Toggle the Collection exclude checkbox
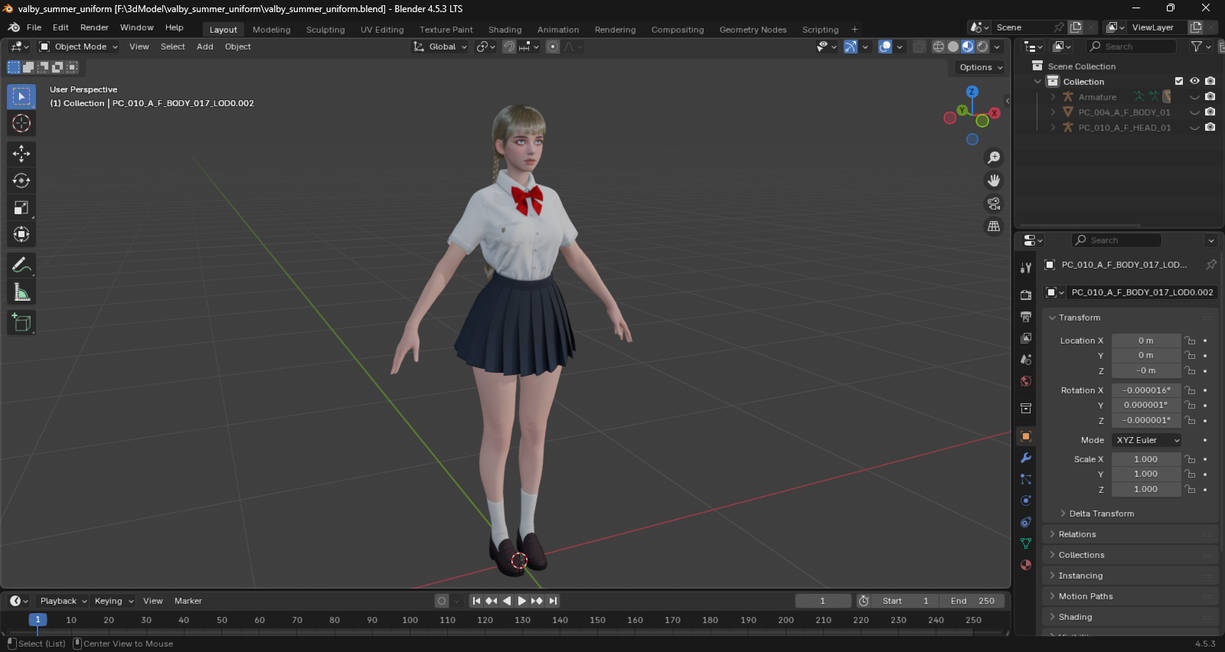 (1179, 81)
